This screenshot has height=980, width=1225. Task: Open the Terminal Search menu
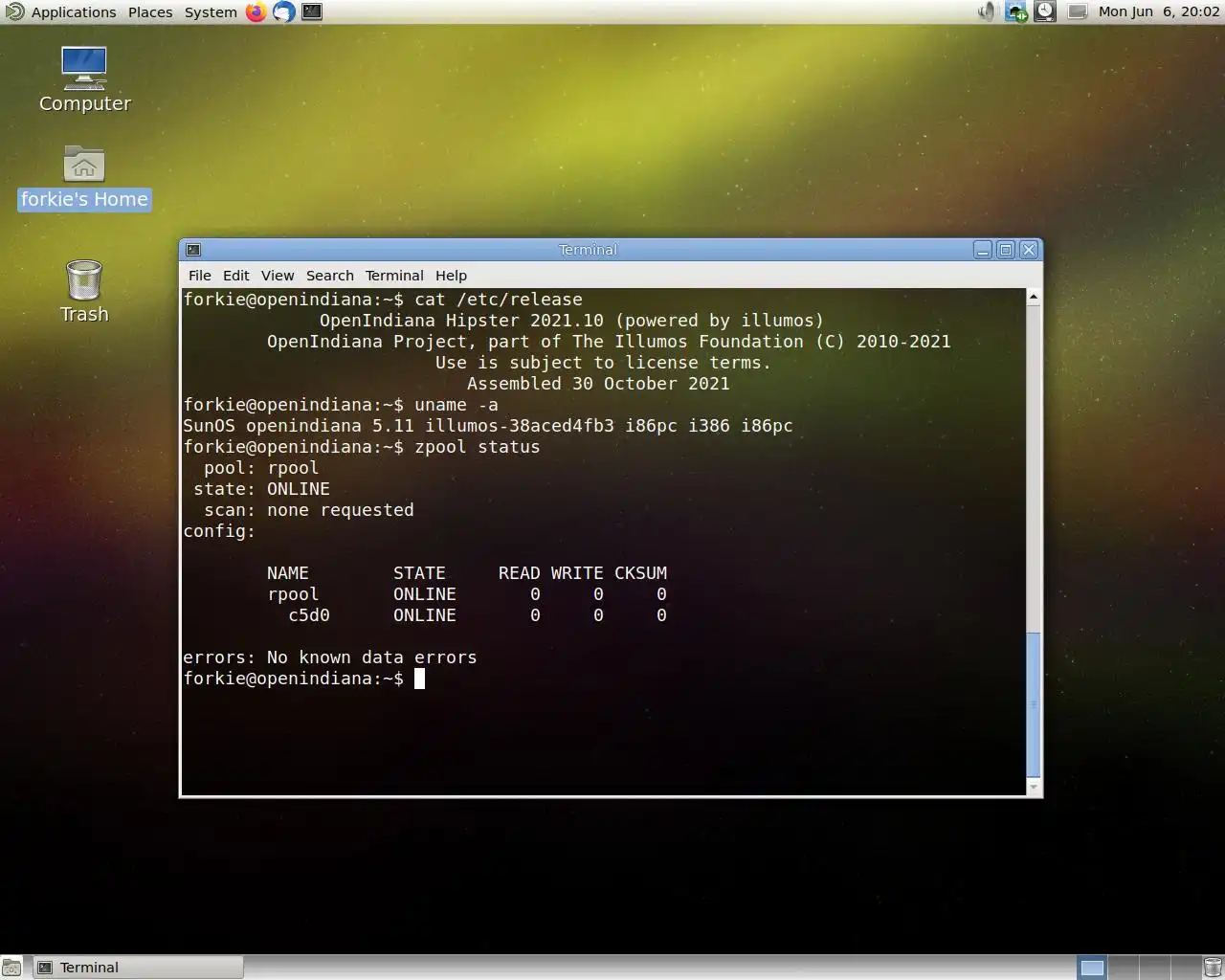pos(329,276)
